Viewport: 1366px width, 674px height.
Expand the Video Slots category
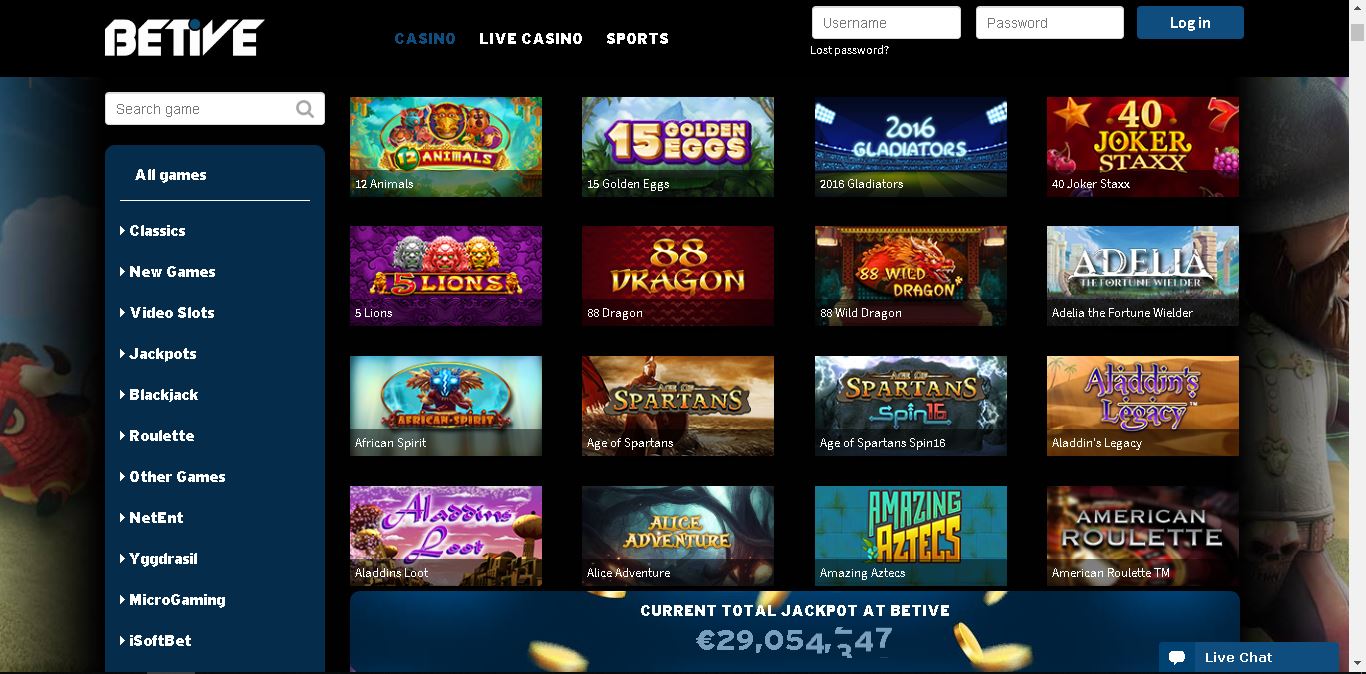point(167,312)
